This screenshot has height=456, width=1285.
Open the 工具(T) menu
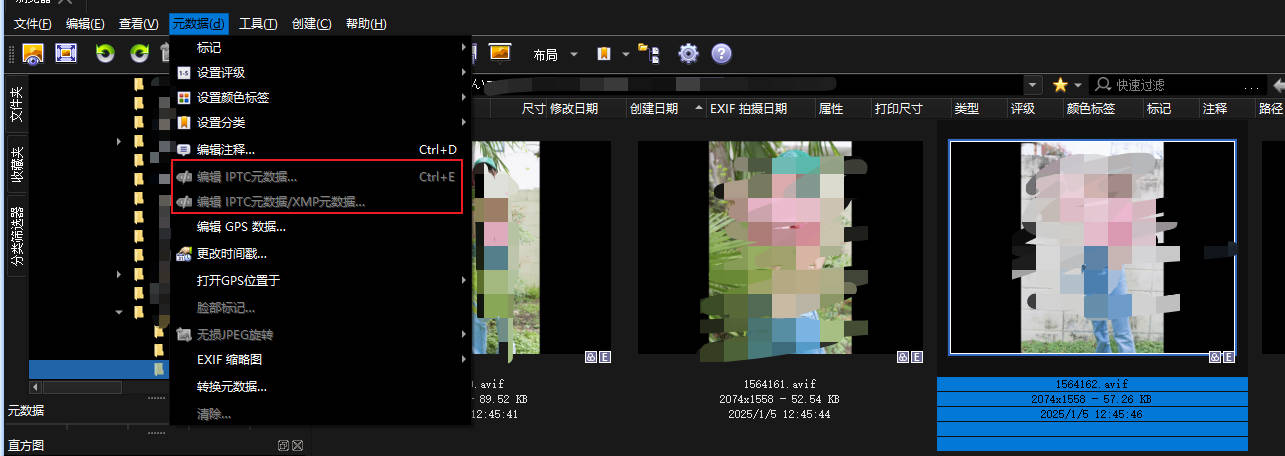point(258,23)
